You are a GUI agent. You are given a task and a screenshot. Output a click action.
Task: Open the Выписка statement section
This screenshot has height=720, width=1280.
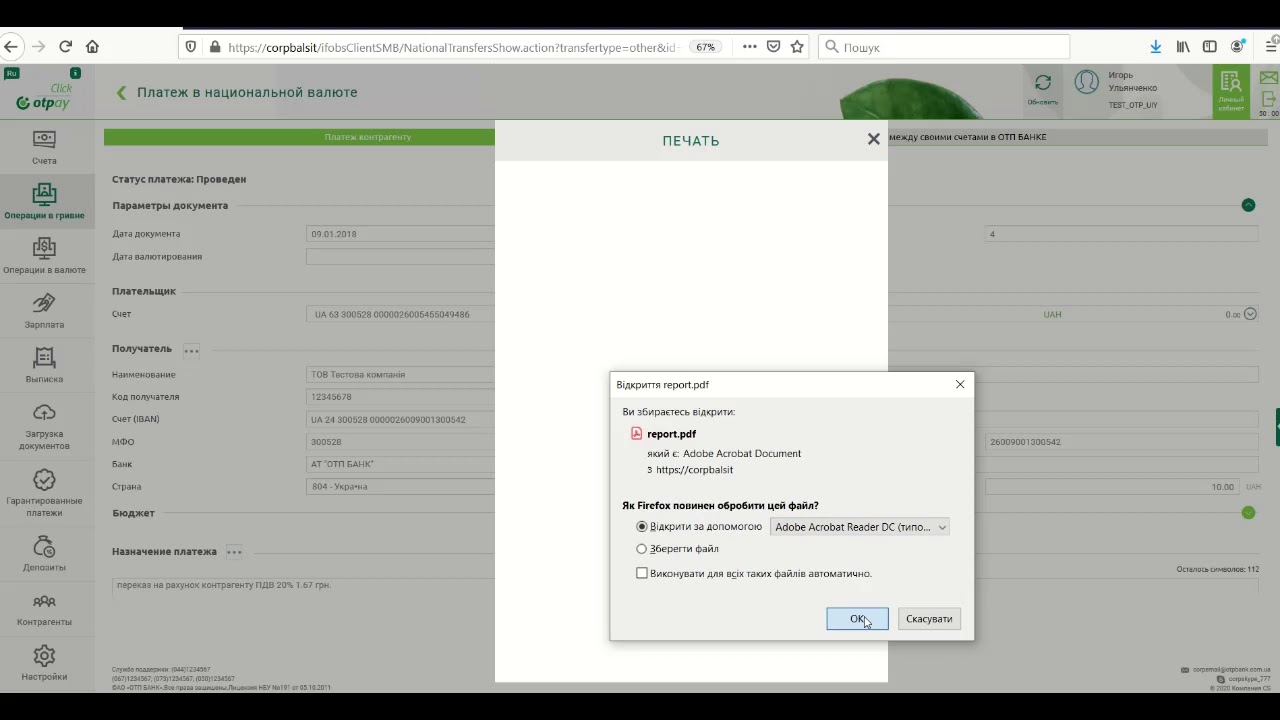click(44, 365)
